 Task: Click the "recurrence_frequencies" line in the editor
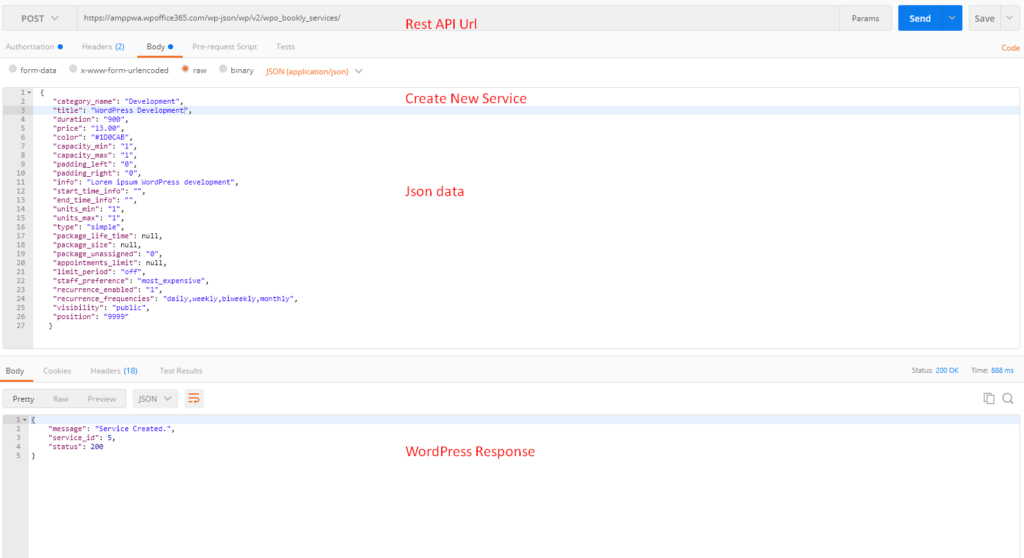175,299
